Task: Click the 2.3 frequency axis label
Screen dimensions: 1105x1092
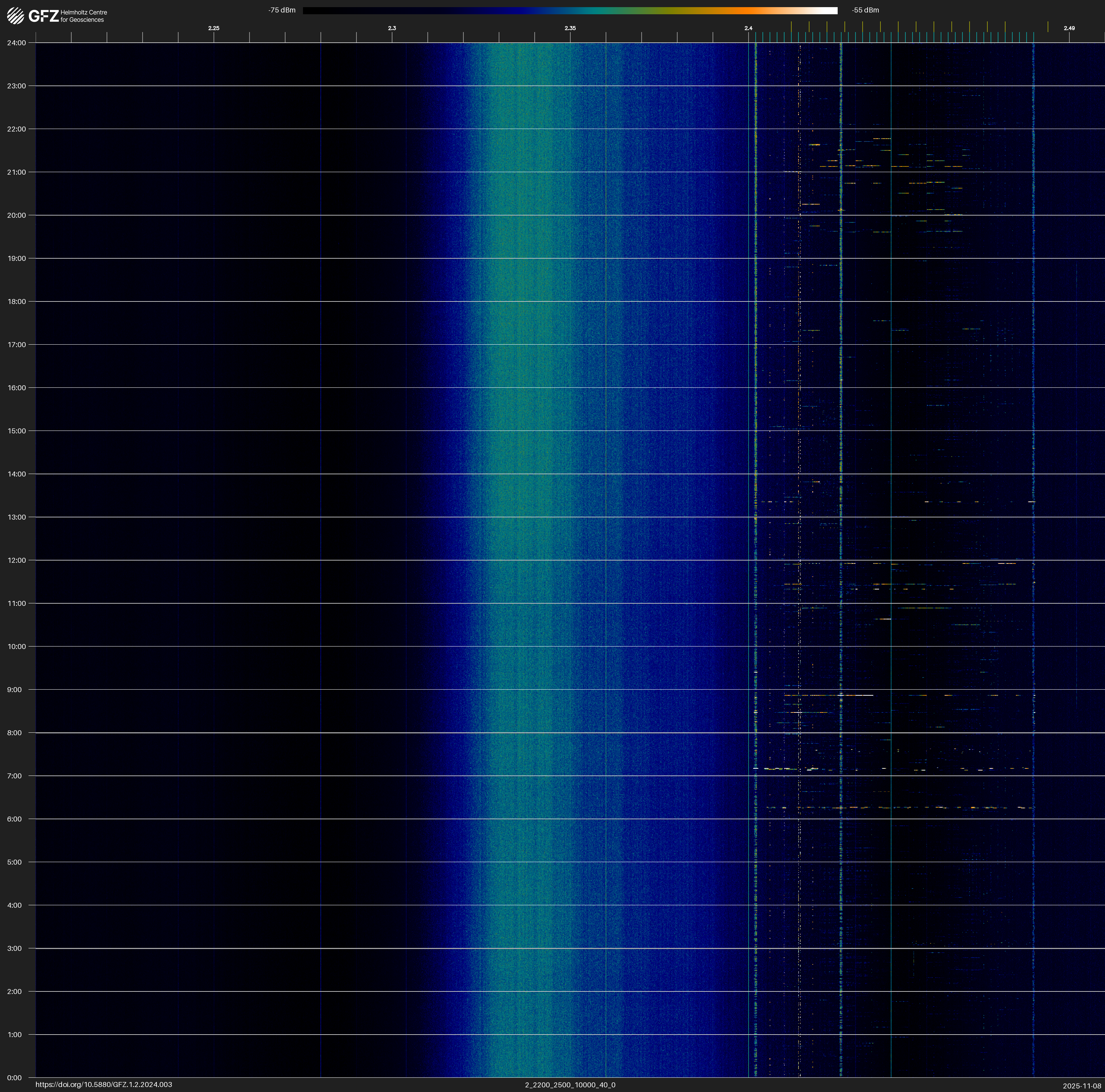Action: point(392,28)
